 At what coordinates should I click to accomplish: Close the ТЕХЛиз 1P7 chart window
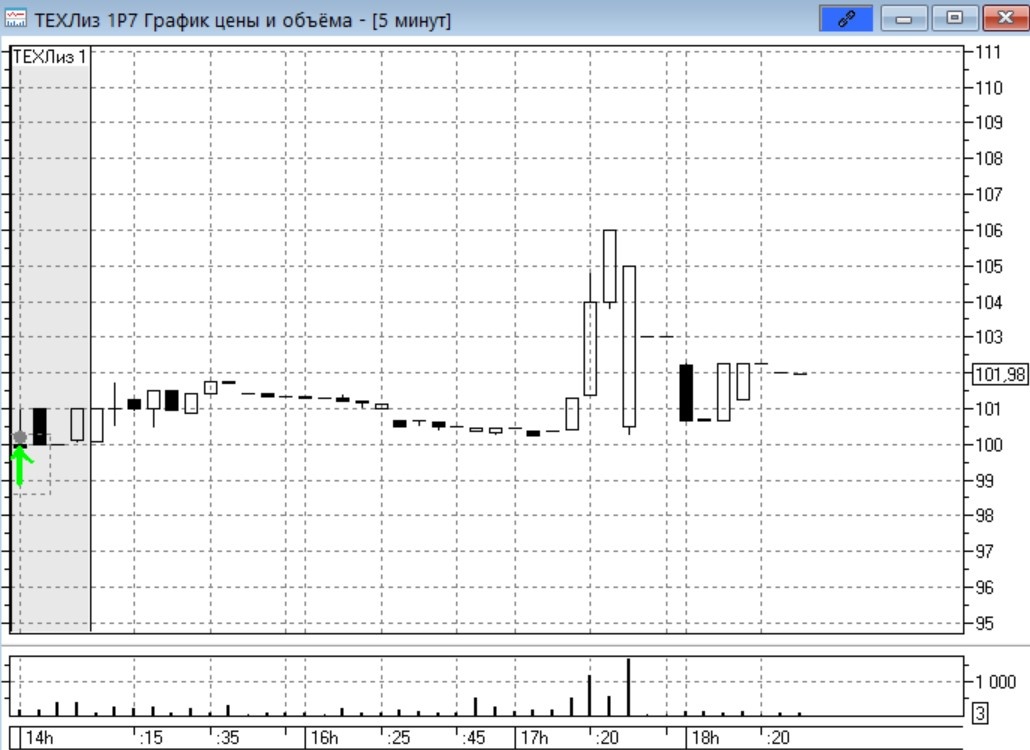(1005, 18)
